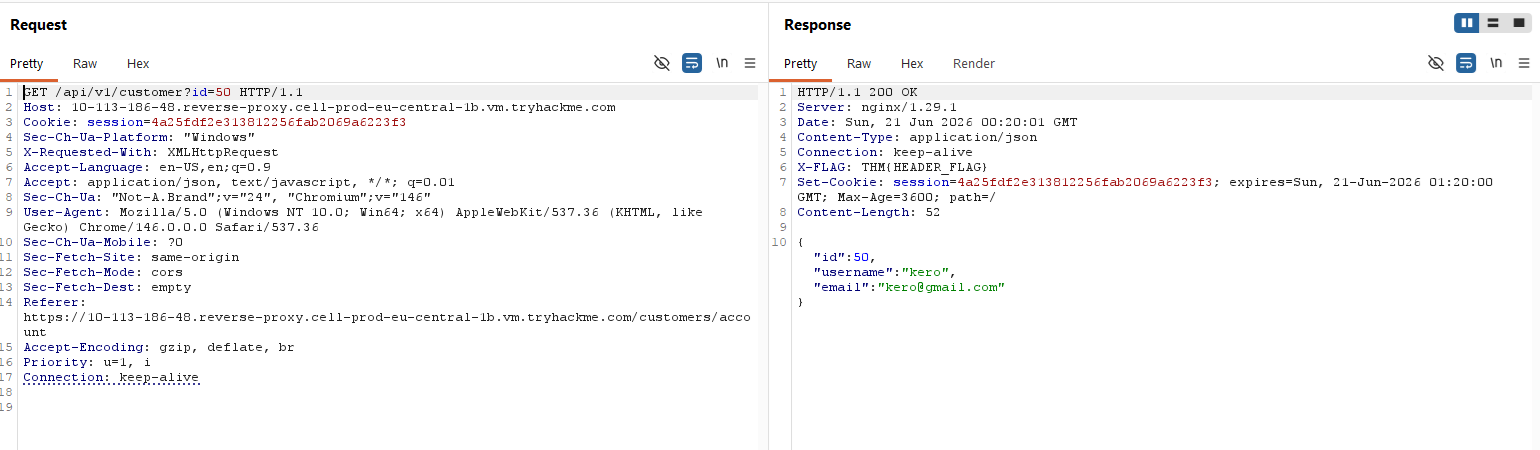Click the Request panel title
Screen dimensions: 1540x450
pos(39,24)
